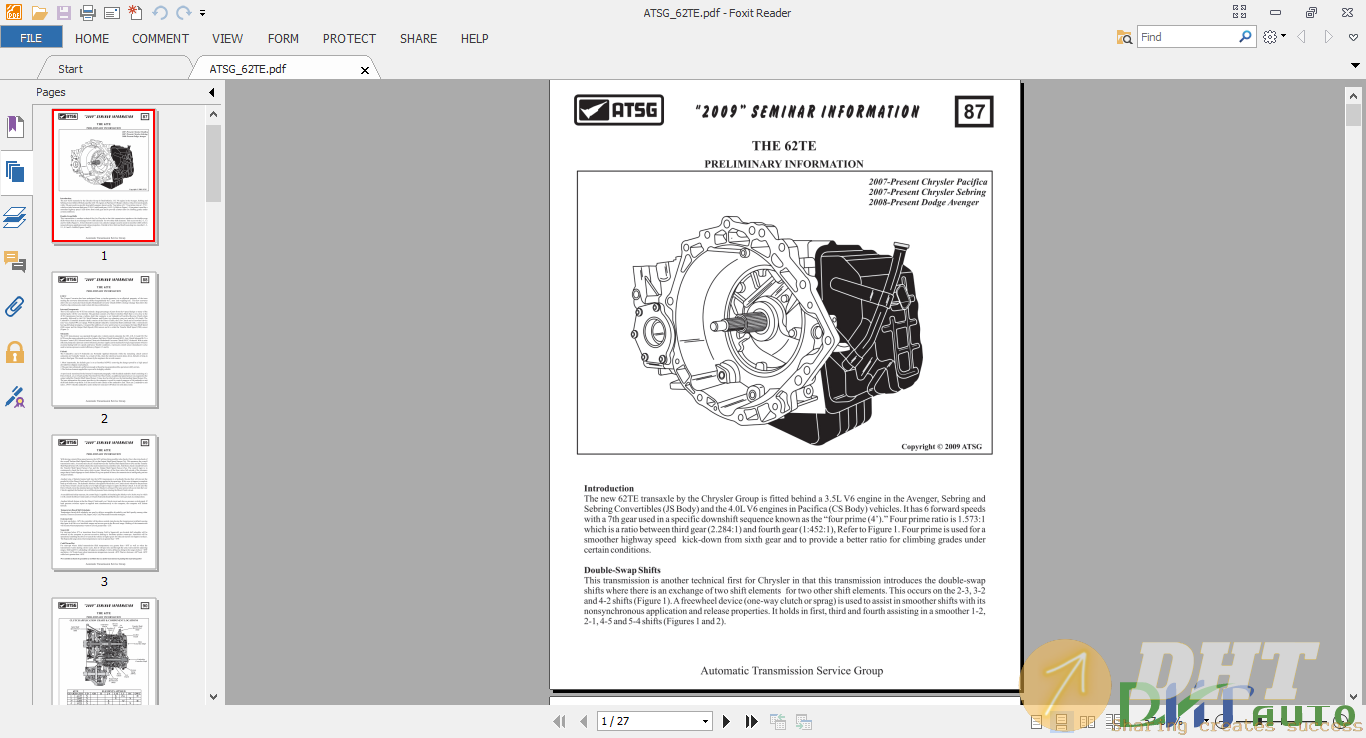
Task: Click the document scrollbar down arrow
Action: (x=1354, y=699)
